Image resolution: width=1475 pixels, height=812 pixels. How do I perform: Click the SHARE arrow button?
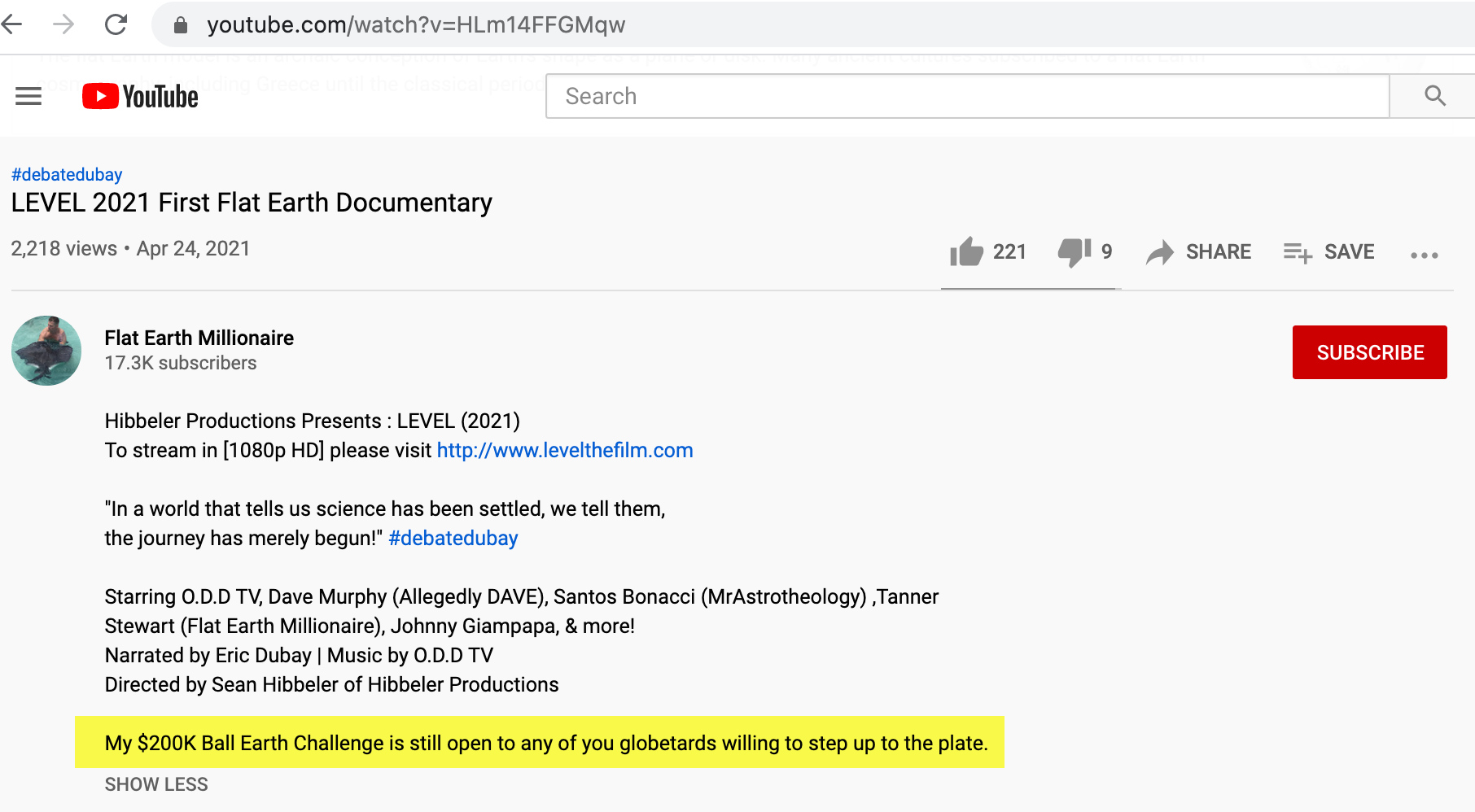point(1198,252)
